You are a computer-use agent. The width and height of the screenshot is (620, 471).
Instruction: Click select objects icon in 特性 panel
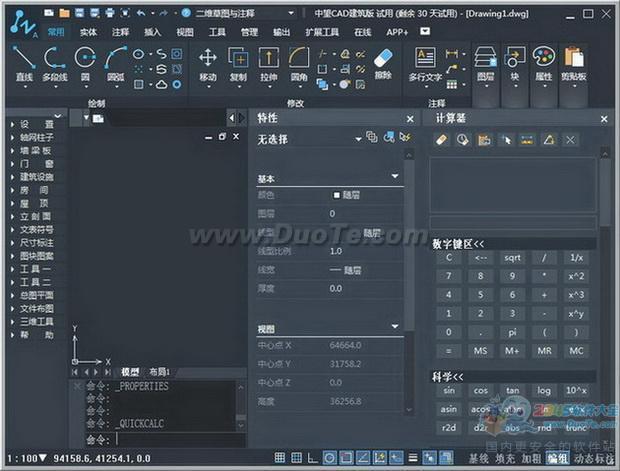tap(389, 137)
